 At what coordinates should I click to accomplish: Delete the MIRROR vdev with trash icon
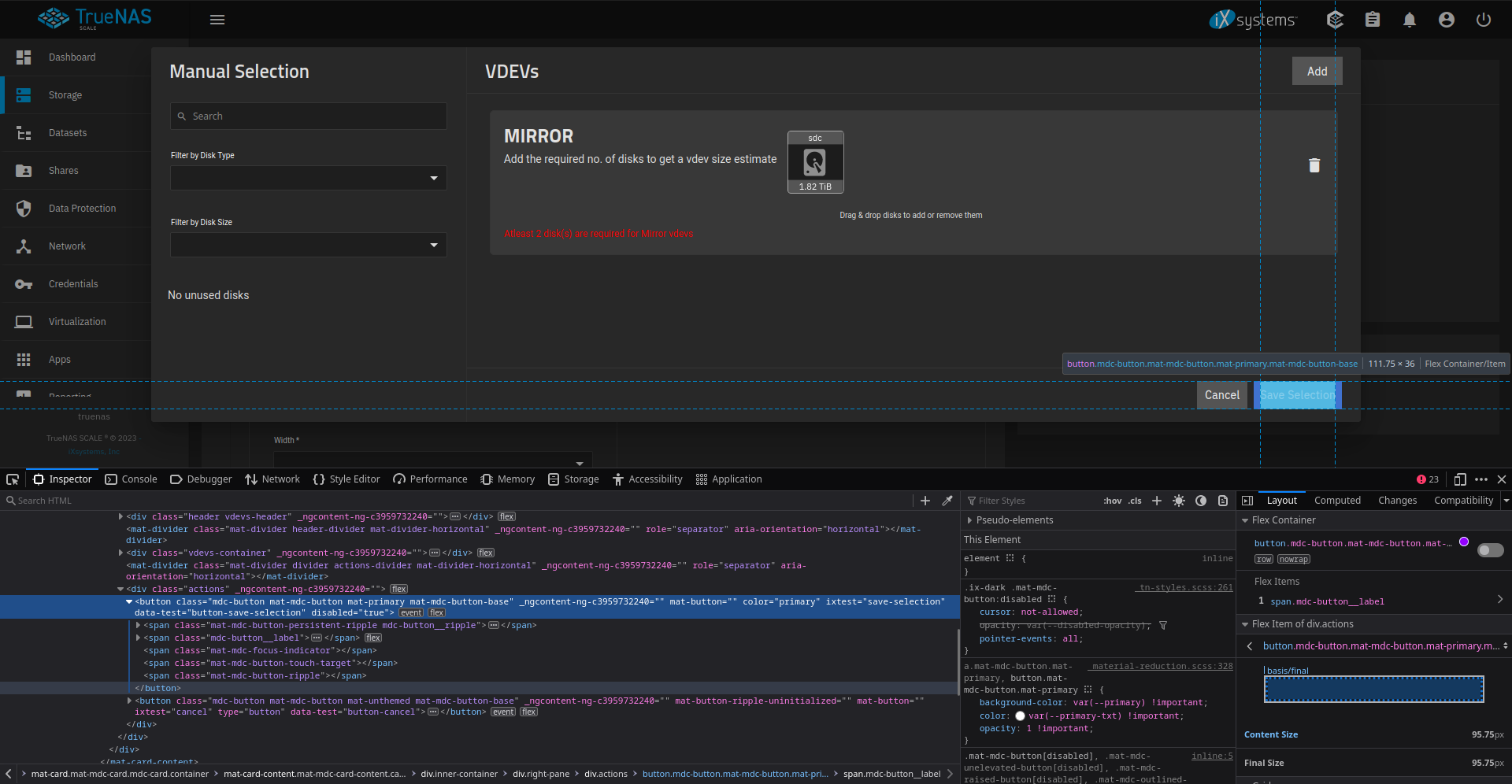[1314, 165]
